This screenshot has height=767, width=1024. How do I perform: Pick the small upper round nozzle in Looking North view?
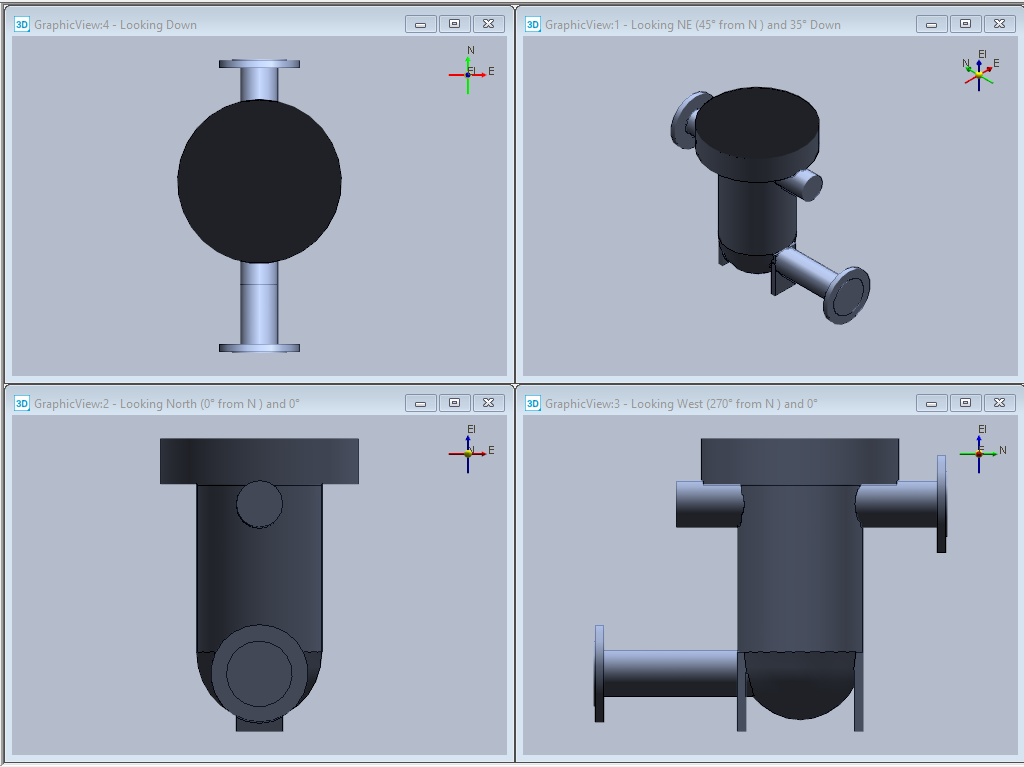click(x=259, y=504)
